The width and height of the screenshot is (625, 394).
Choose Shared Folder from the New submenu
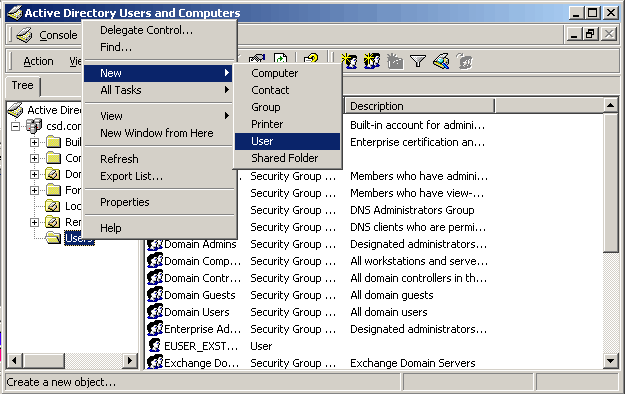click(287, 158)
